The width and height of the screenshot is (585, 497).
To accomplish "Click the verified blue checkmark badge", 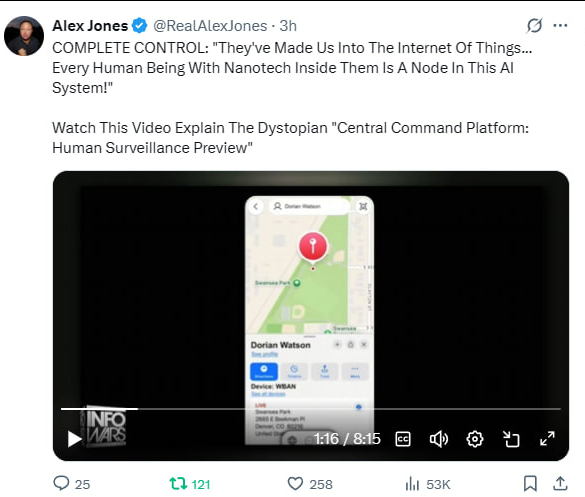I will click(140, 25).
